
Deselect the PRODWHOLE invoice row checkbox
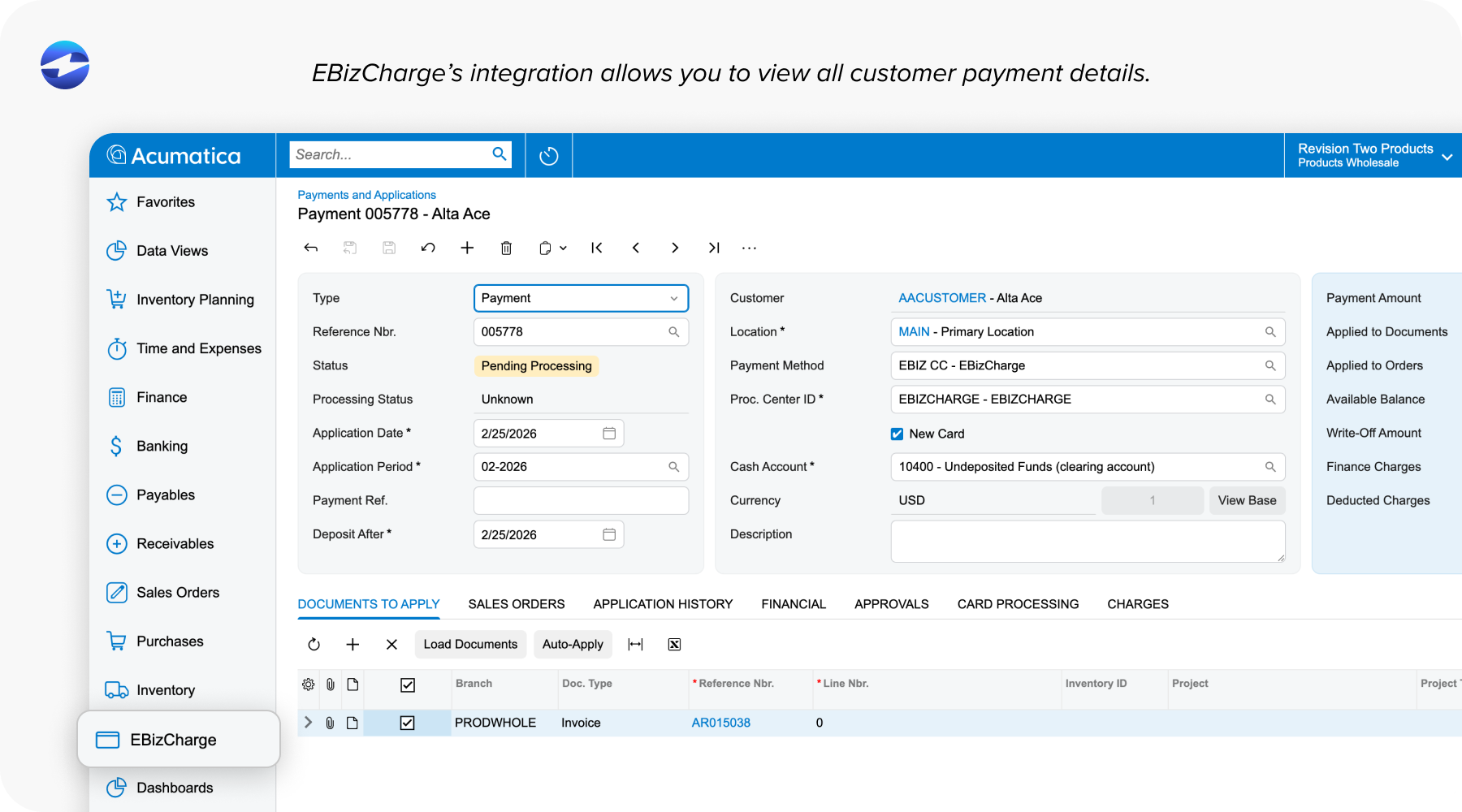(407, 722)
